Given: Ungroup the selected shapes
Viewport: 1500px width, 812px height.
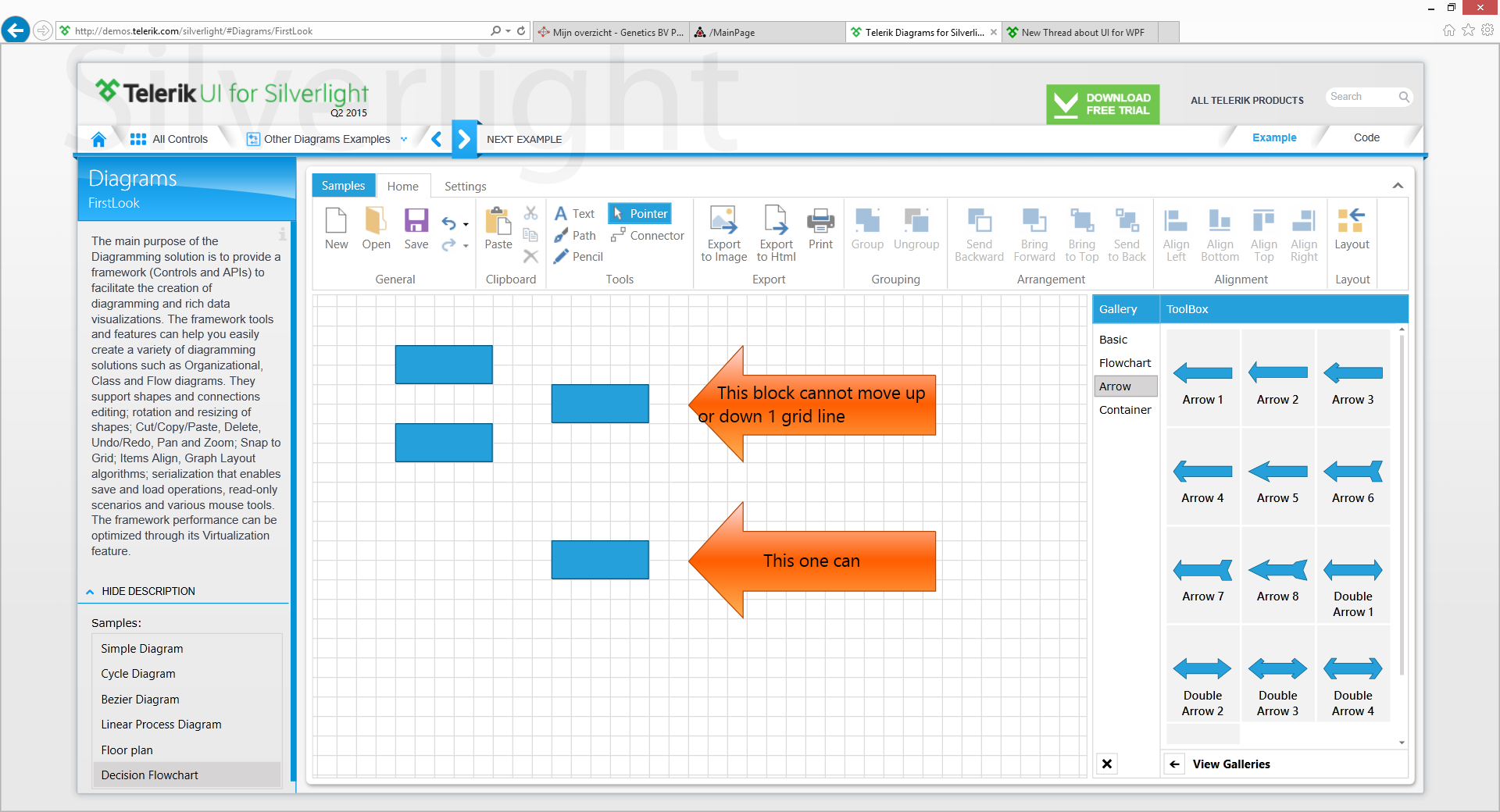Looking at the screenshot, I should pyautogui.click(x=916, y=229).
